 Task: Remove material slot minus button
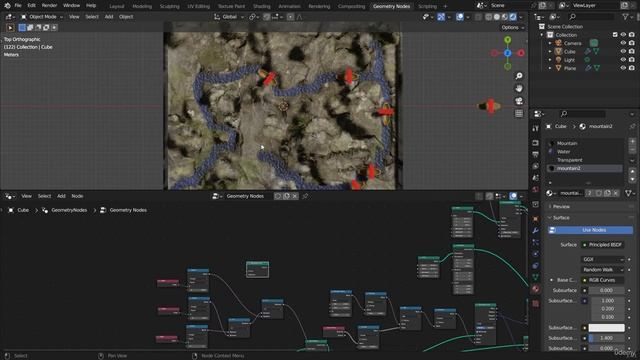coord(632,150)
